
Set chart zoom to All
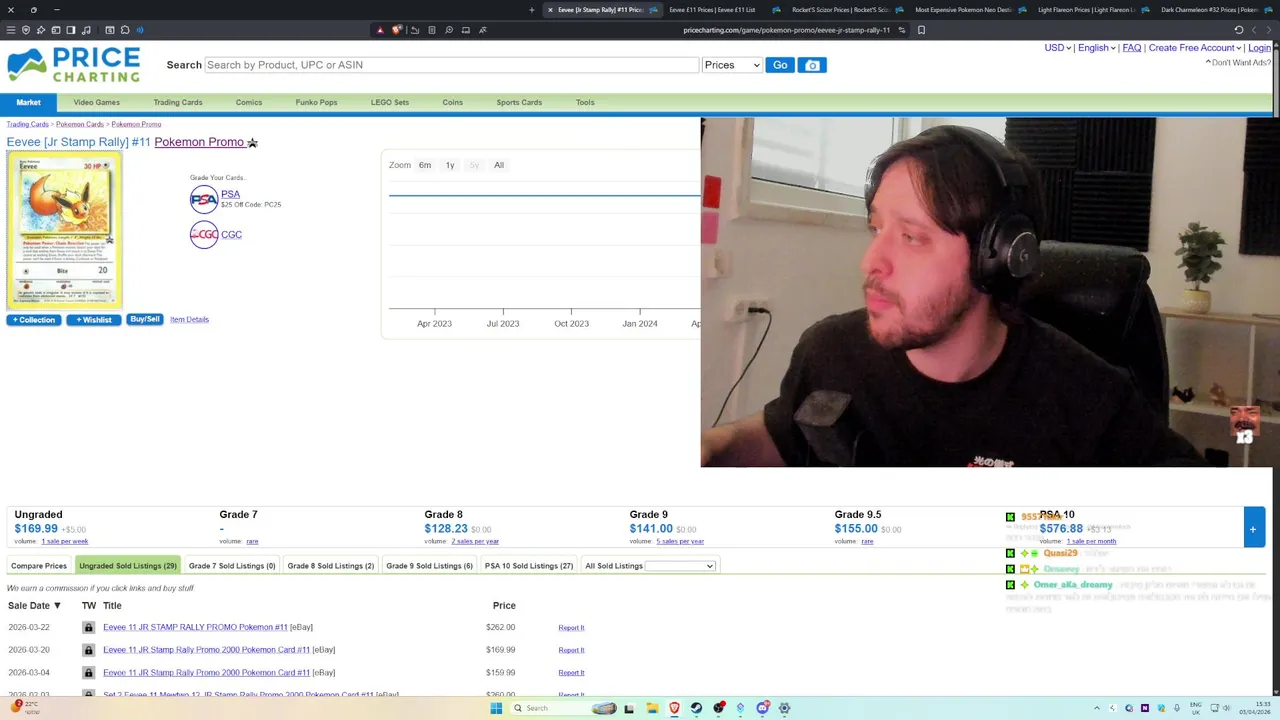(499, 165)
